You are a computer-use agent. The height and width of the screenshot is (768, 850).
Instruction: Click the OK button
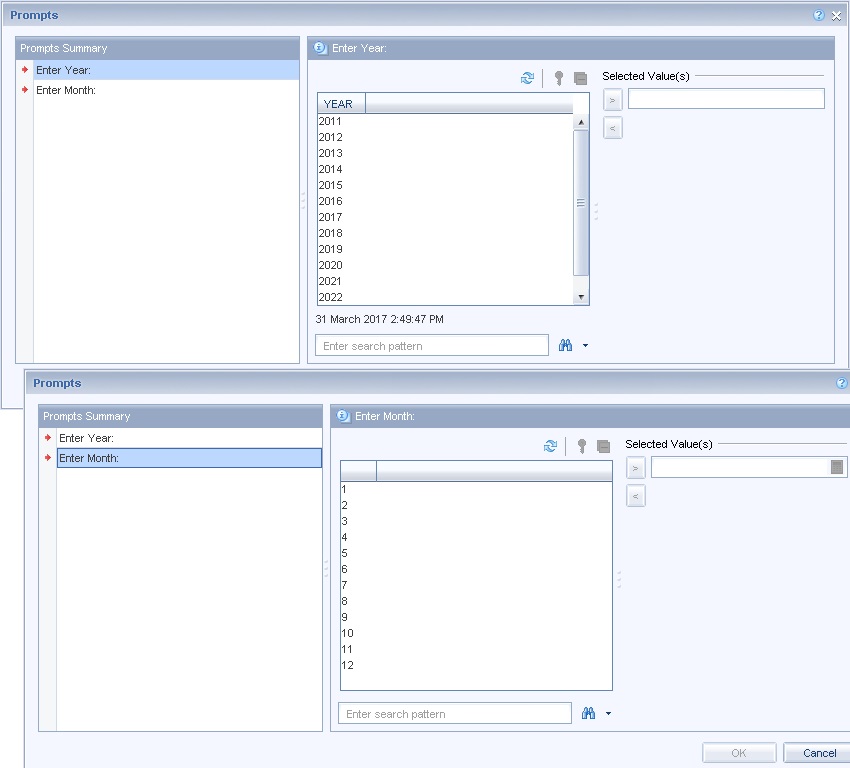738,752
